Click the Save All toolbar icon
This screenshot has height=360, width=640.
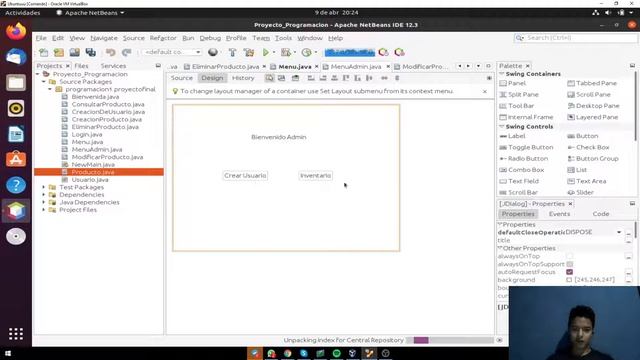pyautogui.click(x=90, y=52)
